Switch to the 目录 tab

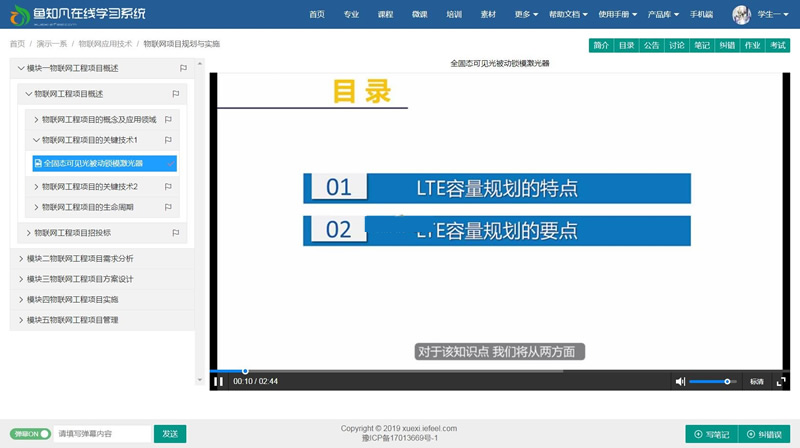(x=627, y=45)
